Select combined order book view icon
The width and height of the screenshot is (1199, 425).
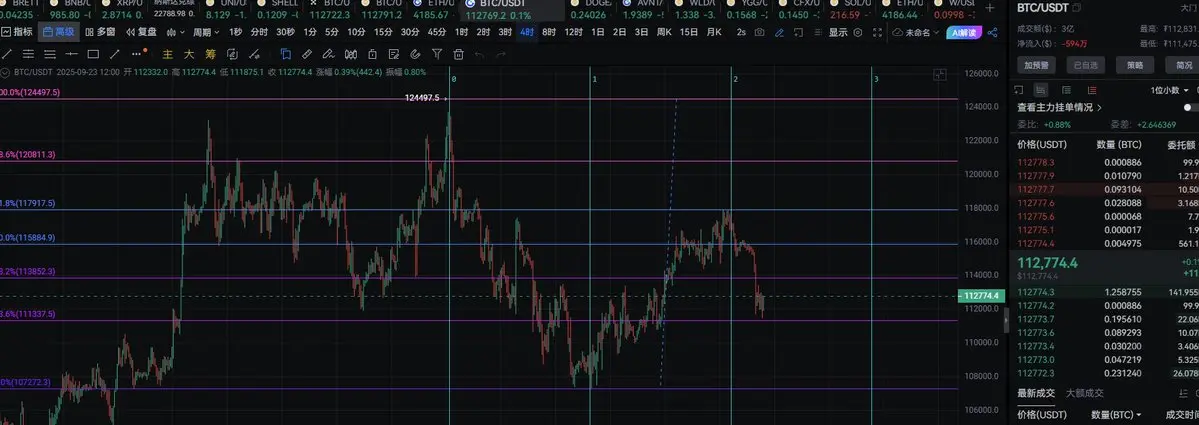click(x=1041, y=90)
